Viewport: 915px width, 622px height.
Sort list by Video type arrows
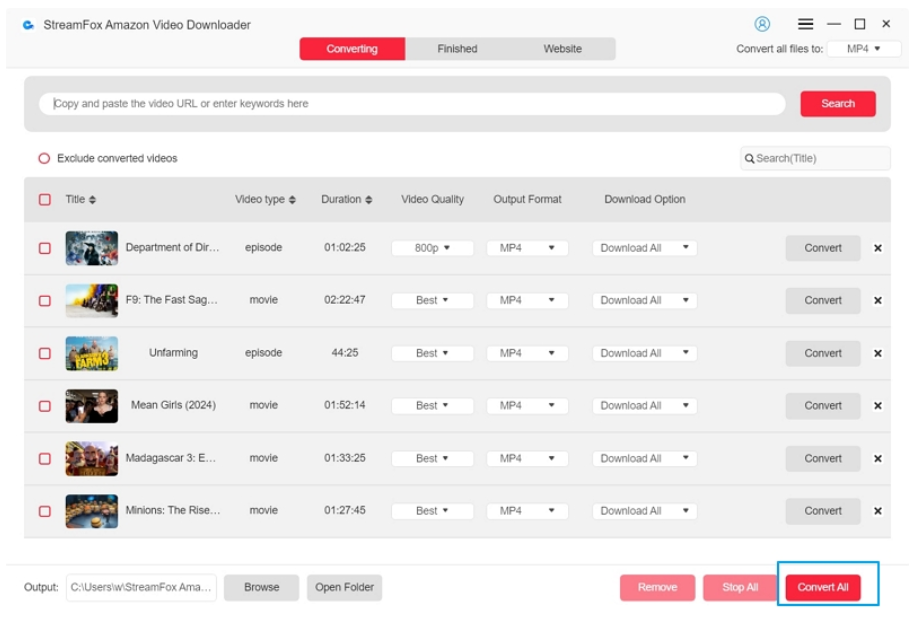click(292, 200)
